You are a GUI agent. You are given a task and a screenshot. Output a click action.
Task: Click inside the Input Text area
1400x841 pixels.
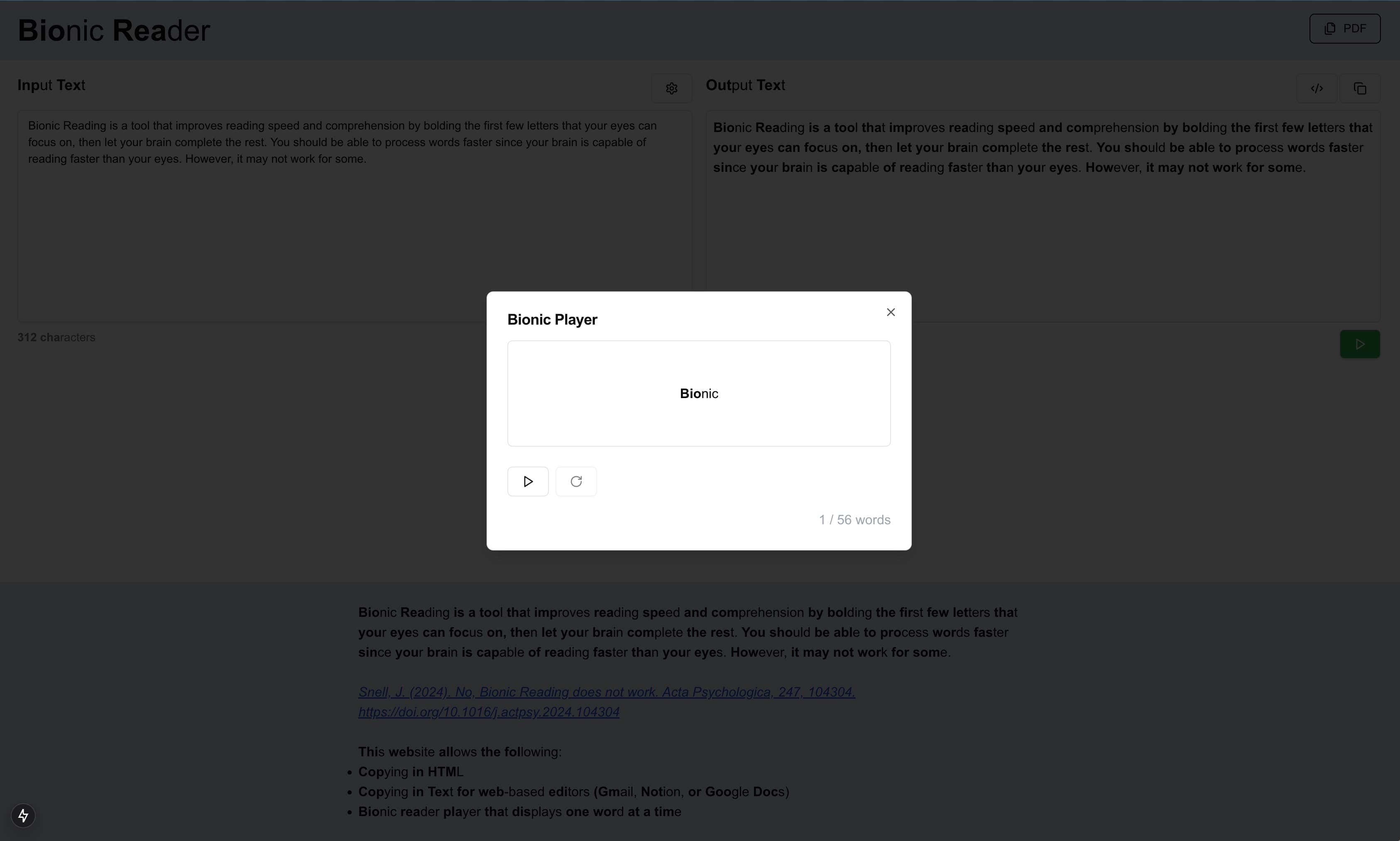click(354, 216)
